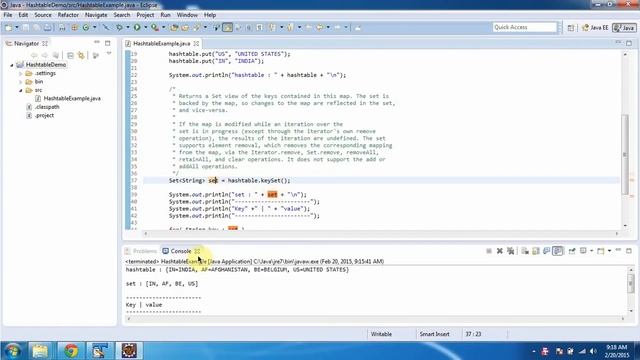
Task: Switch to Java perspective
Action: click(x=624, y=28)
